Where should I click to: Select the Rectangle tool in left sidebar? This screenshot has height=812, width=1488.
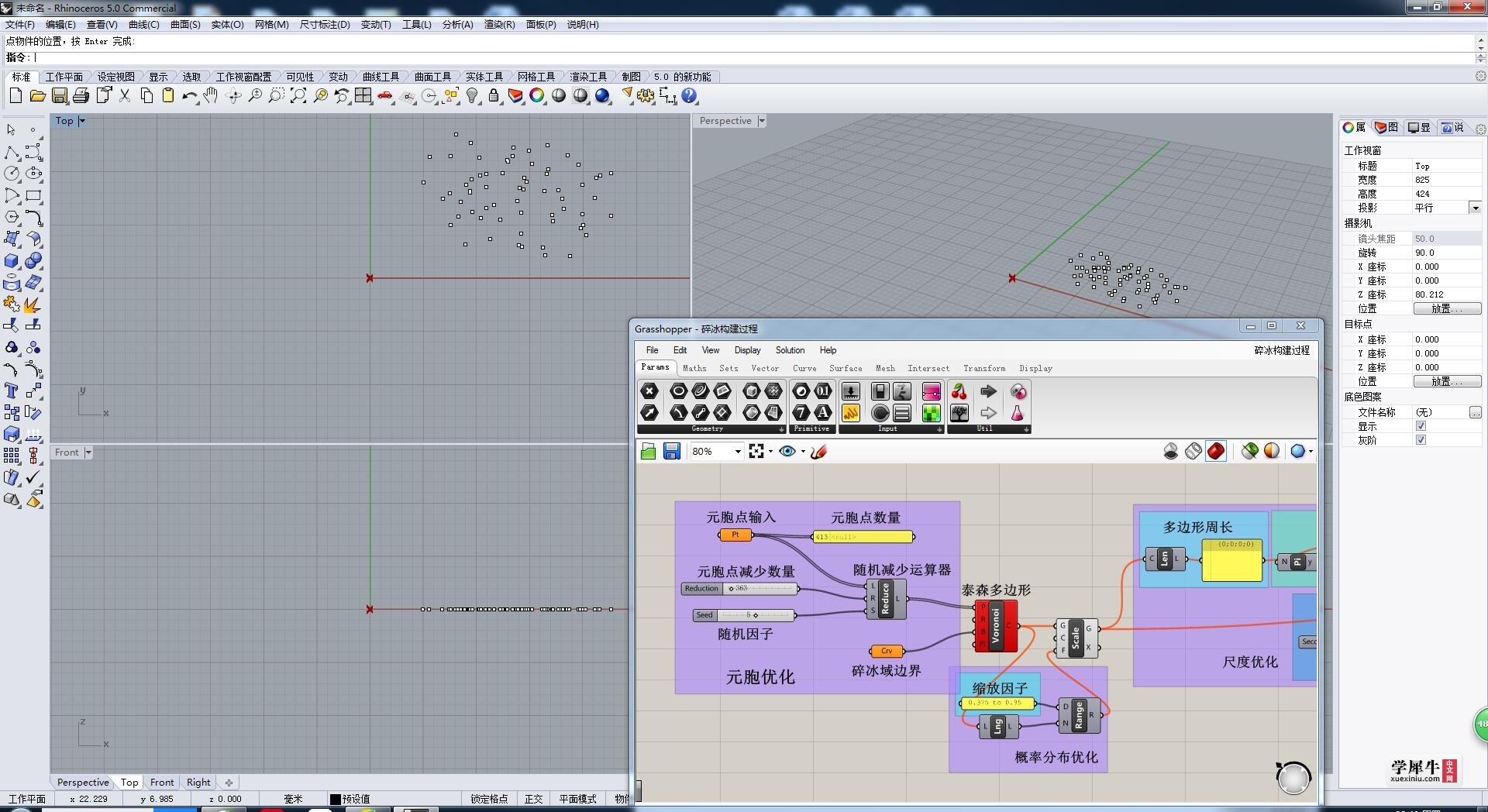point(33,195)
